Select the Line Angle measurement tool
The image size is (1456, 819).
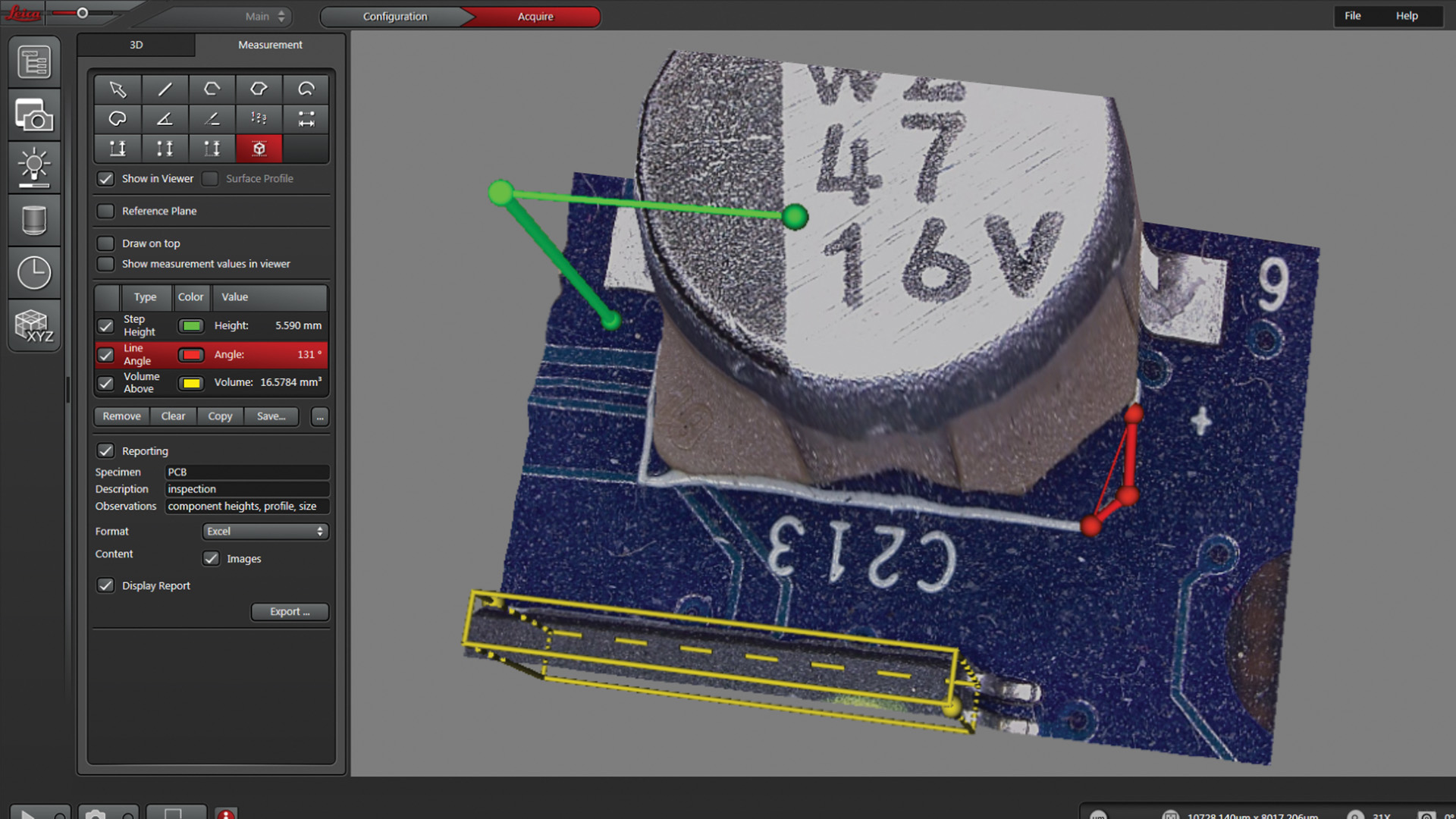[x=165, y=119]
